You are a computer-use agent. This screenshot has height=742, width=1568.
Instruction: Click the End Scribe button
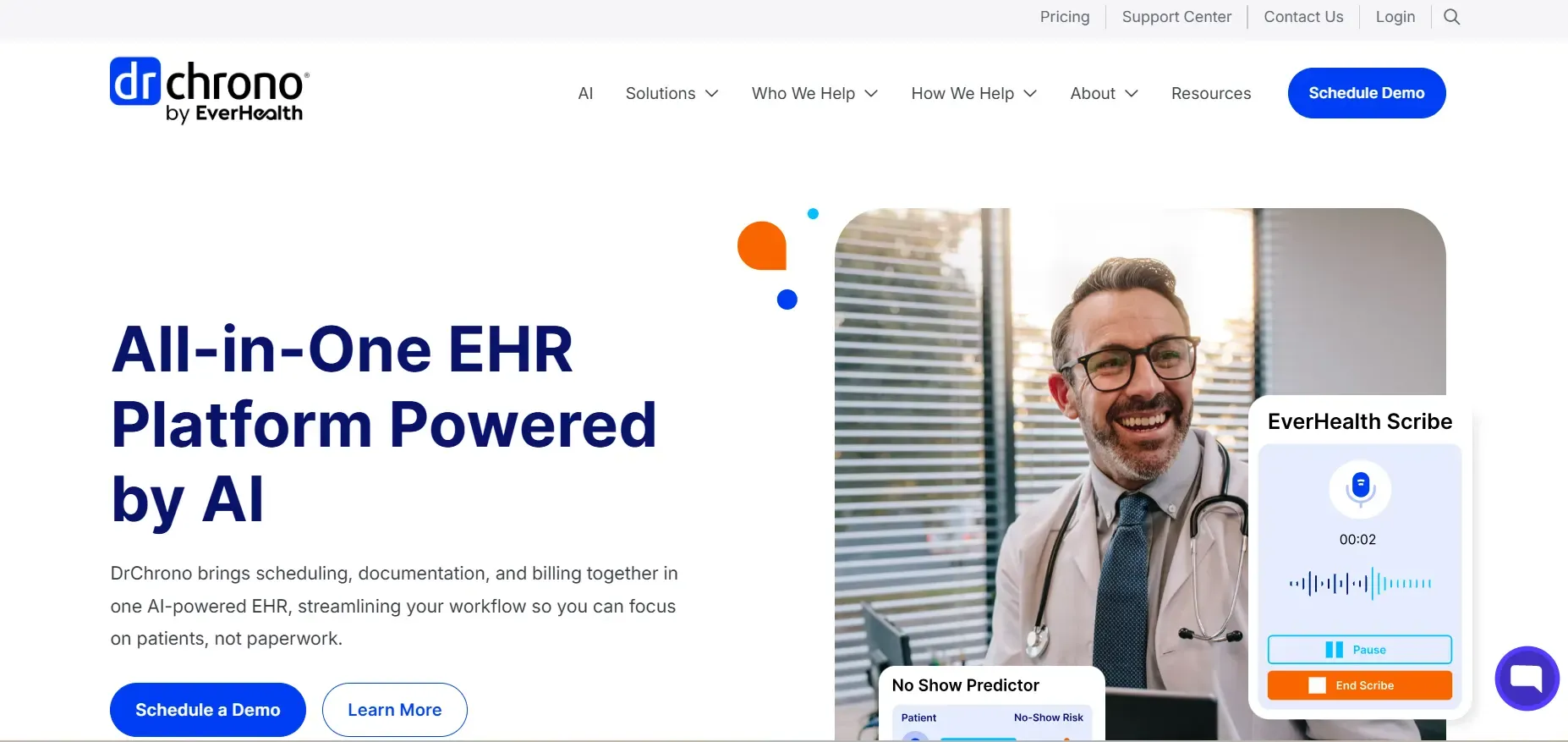(1360, 685)
